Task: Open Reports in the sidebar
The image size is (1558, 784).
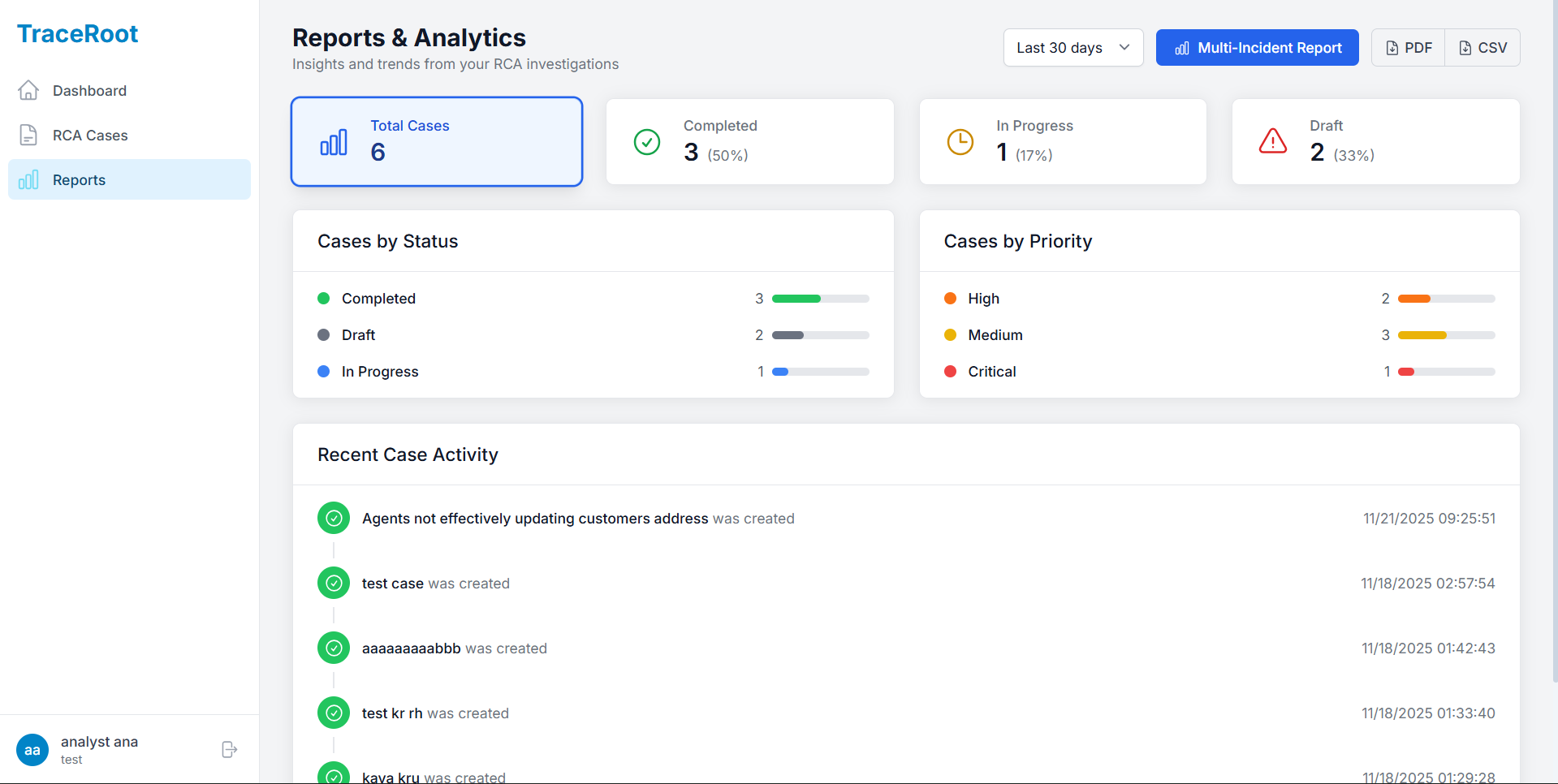Action: pyautogui.click(x=80, y=179)
